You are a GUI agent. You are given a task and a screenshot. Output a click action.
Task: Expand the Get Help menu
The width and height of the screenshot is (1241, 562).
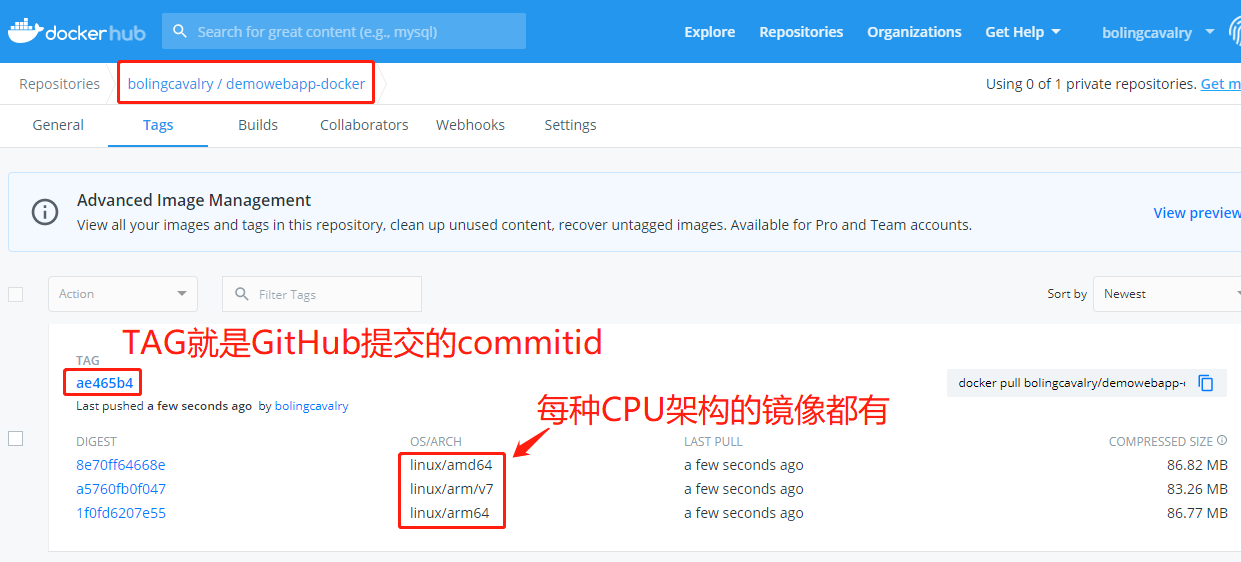[1022, 32]
